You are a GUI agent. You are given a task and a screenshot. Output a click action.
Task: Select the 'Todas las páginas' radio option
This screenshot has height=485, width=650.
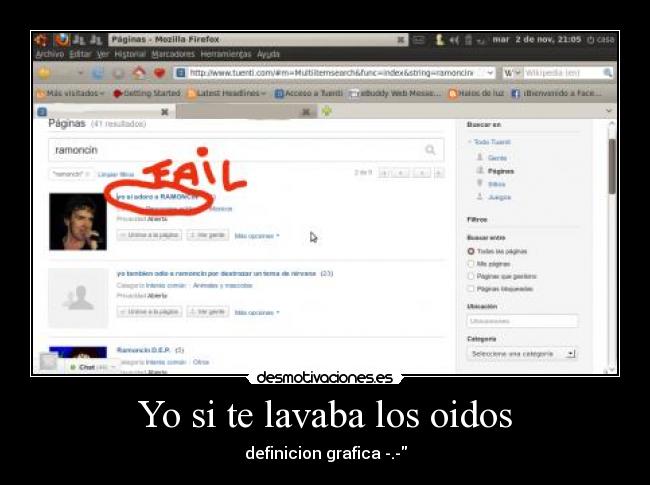point(471,251)
